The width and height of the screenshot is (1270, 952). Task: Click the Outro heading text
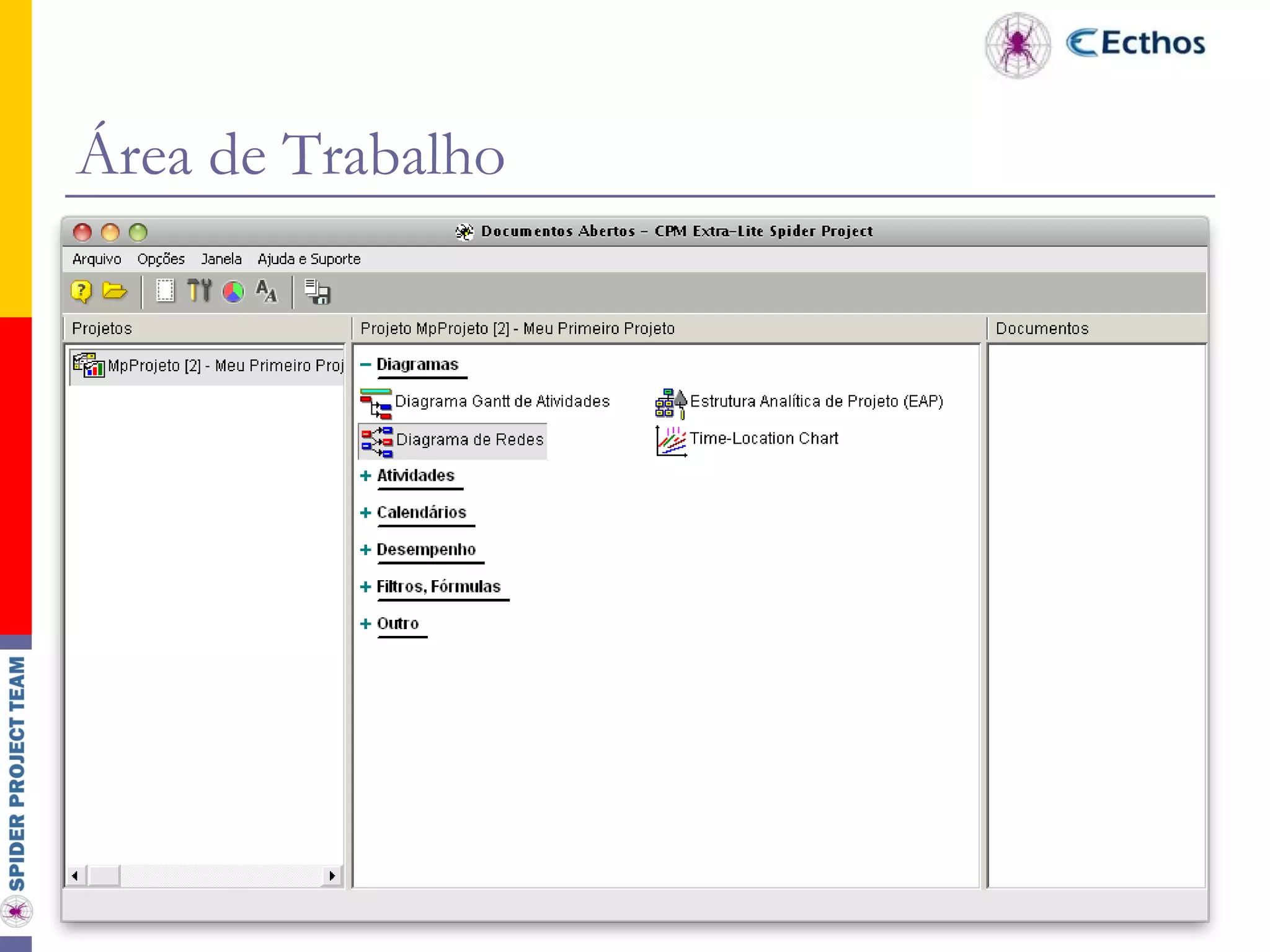397,624
